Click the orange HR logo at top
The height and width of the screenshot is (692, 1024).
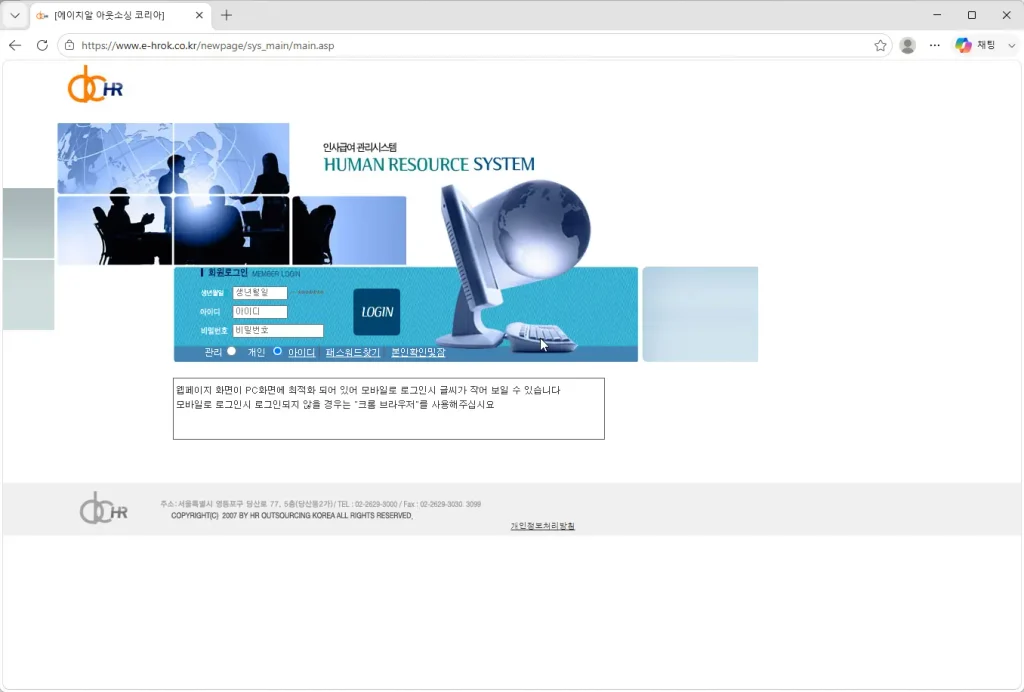pyautogui.click(x=95, y=84)
